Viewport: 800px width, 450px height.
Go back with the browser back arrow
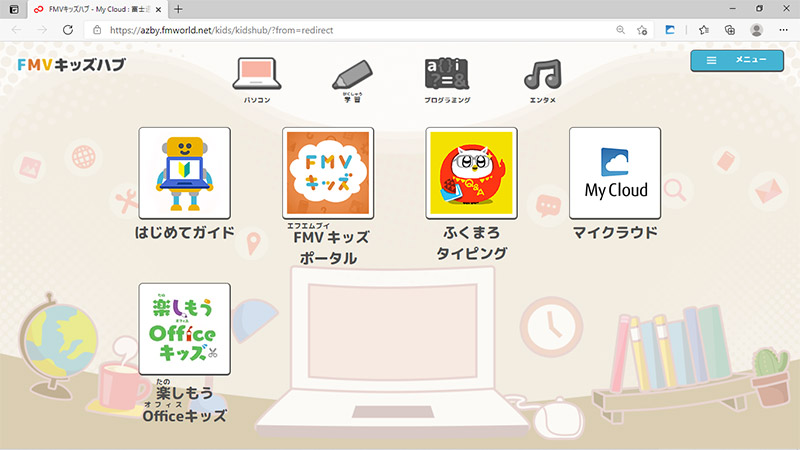16,30
